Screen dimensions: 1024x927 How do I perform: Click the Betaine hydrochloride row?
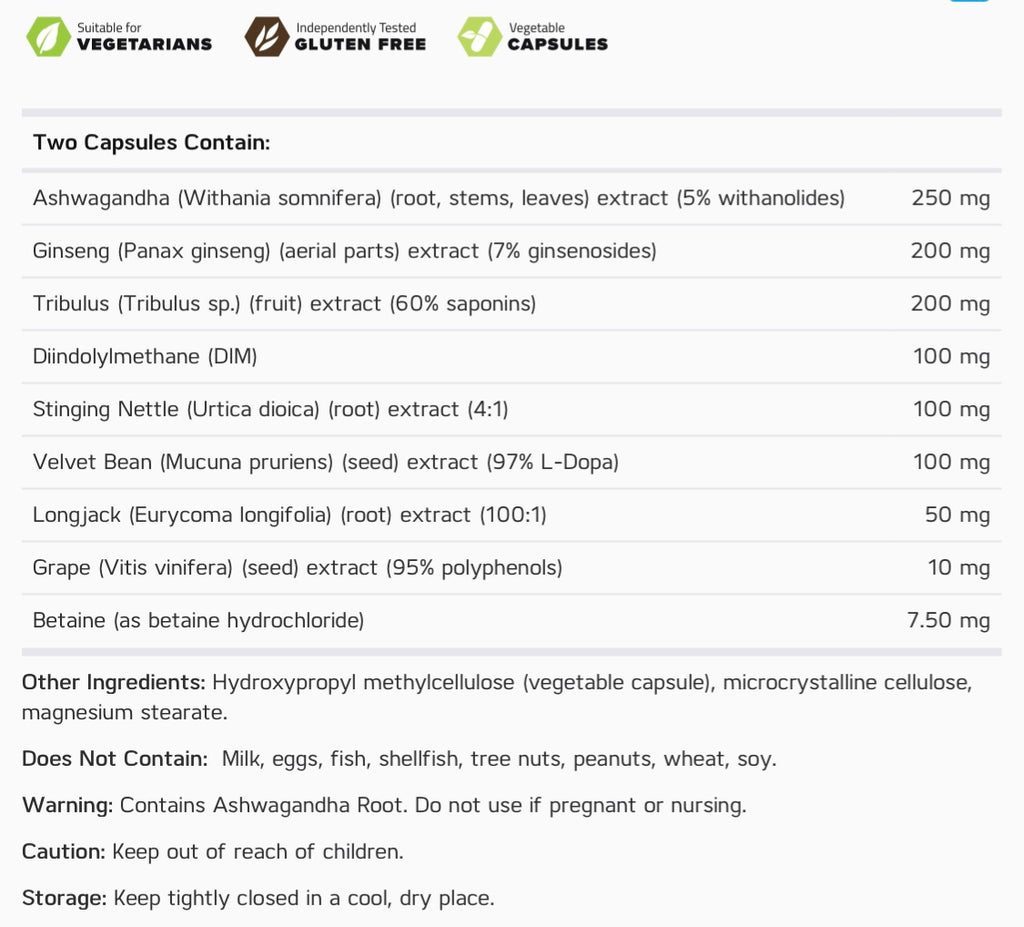[511, 621]
